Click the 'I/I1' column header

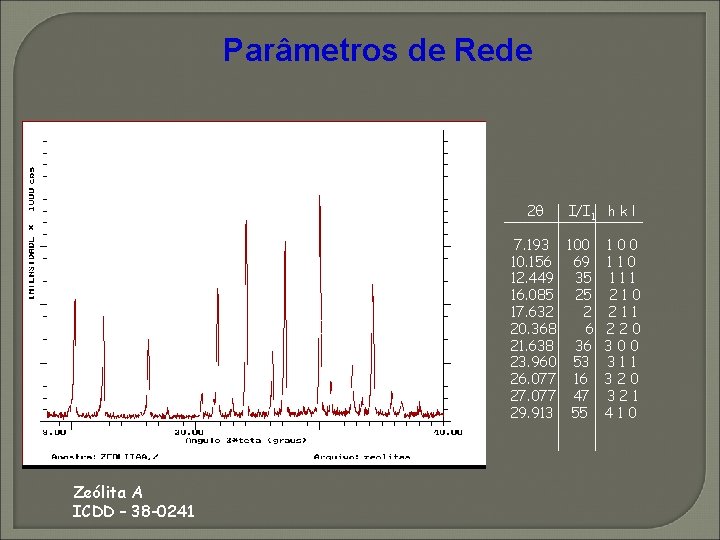coord(581,212)
